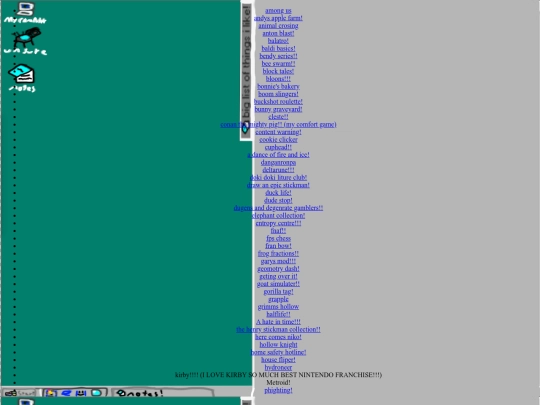Select the notes! taskbar window button

(x=163, y=393)
